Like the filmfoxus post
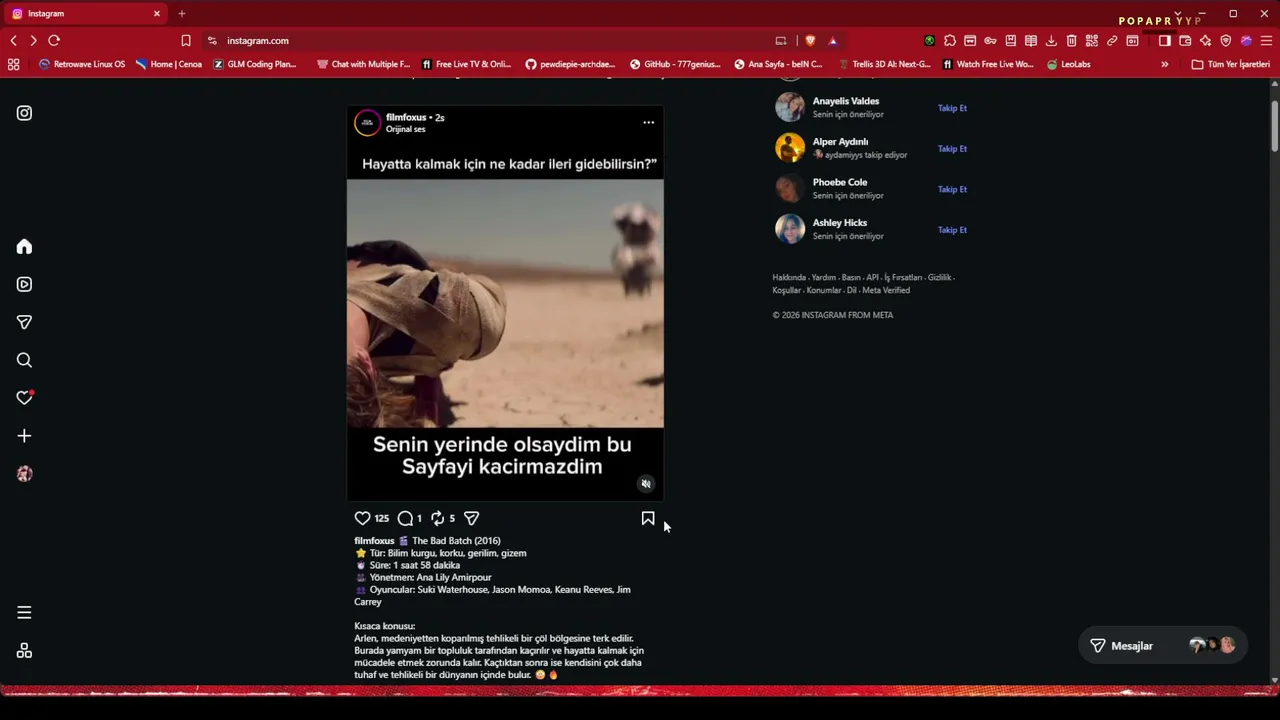This screenshot has width=1280, height=720. click(x=362, y=518)
